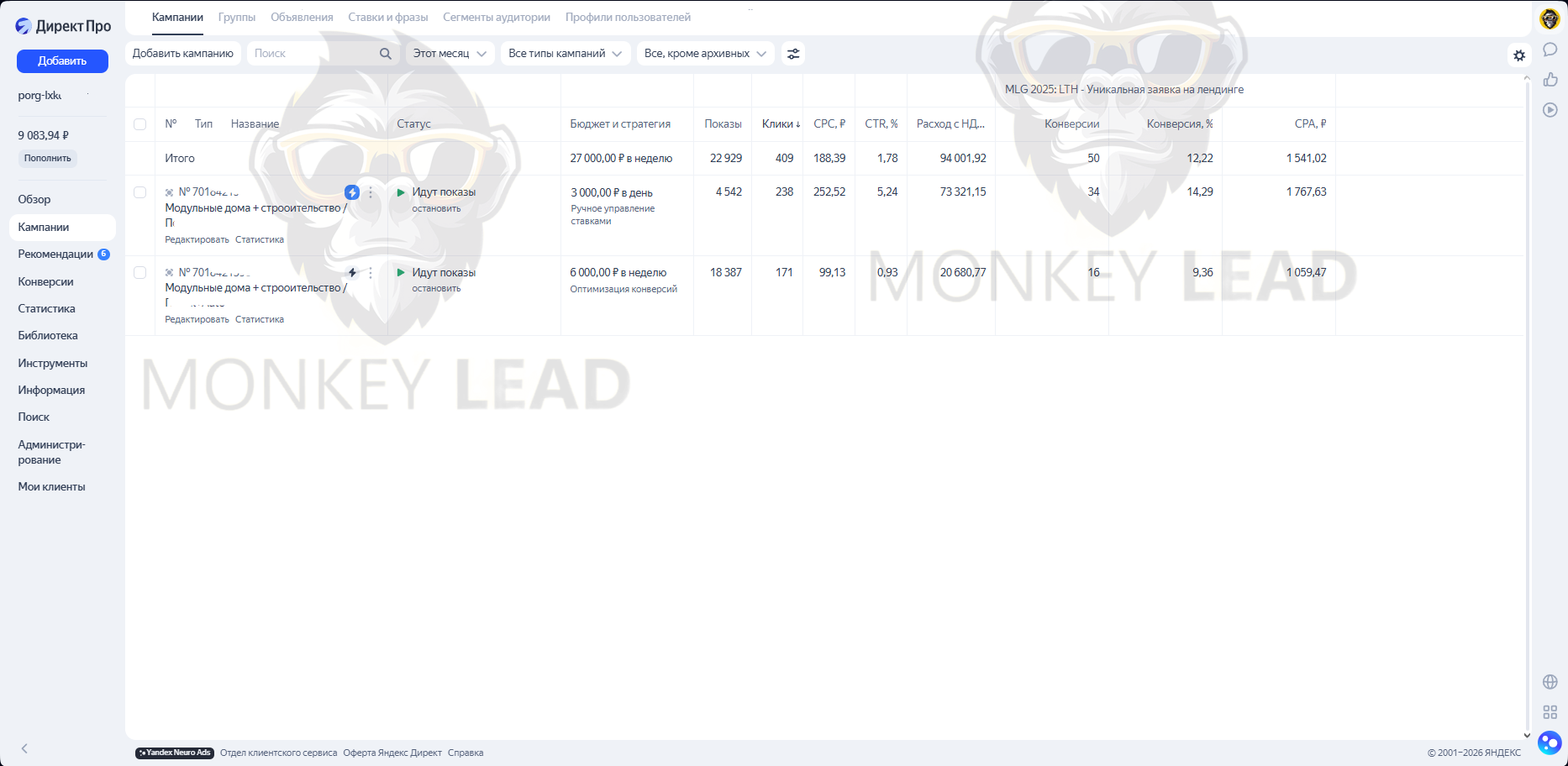The image size is (1568, 766).
Task: Open the apps grid icon
Action: (1550, 712)
